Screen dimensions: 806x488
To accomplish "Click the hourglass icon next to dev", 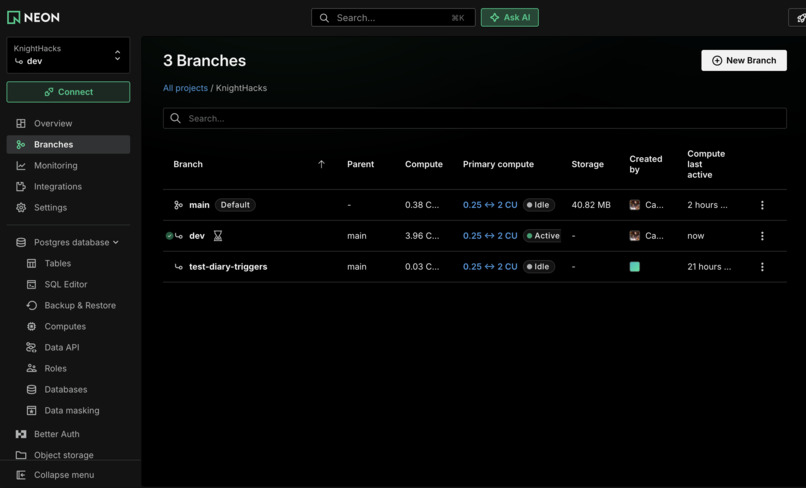I will click(x=218, y=236).
